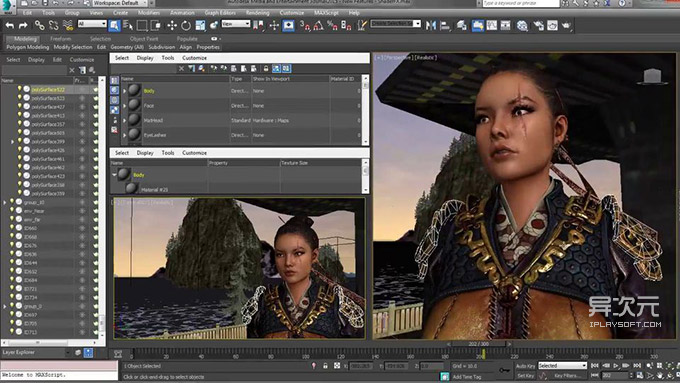Click the Face material sphere swatch

click(x=134, y=105)
